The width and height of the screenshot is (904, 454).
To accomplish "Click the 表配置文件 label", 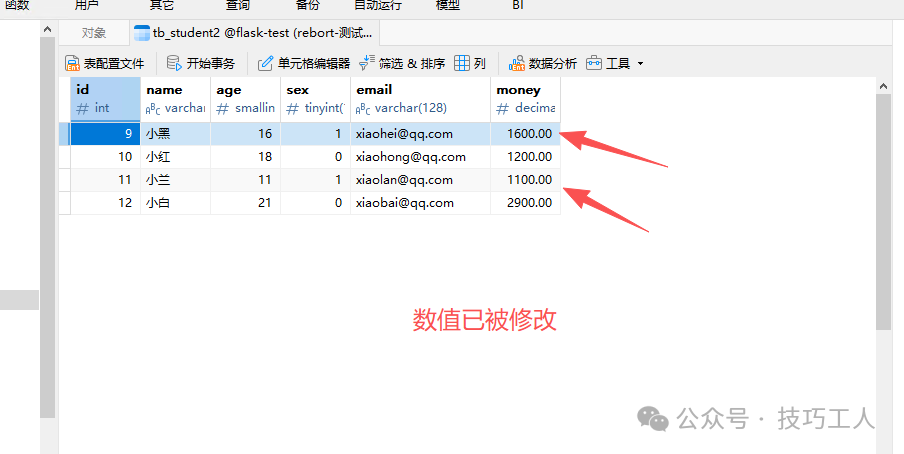I will (114, 63).
